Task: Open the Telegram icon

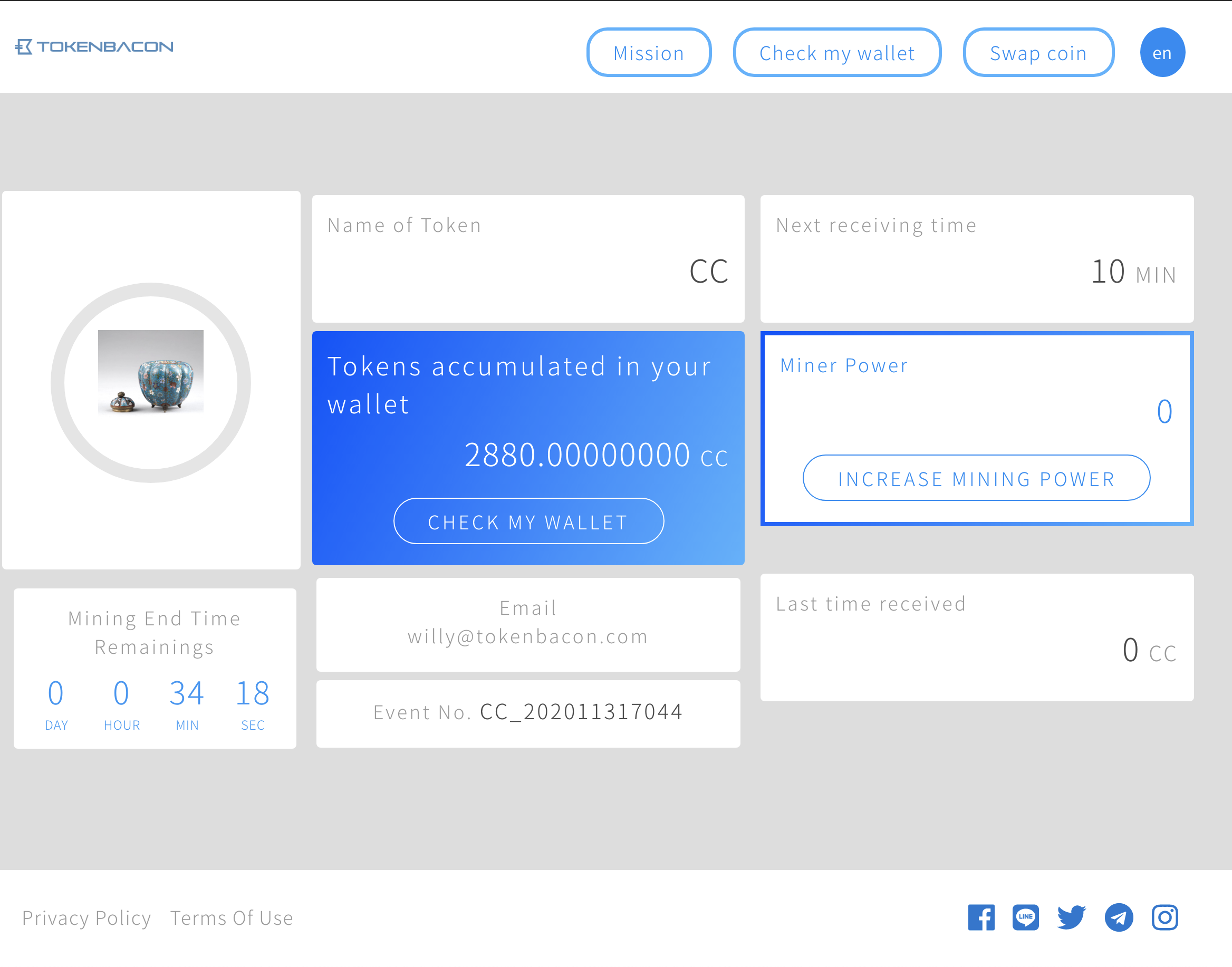Action: pos(1119,917)
